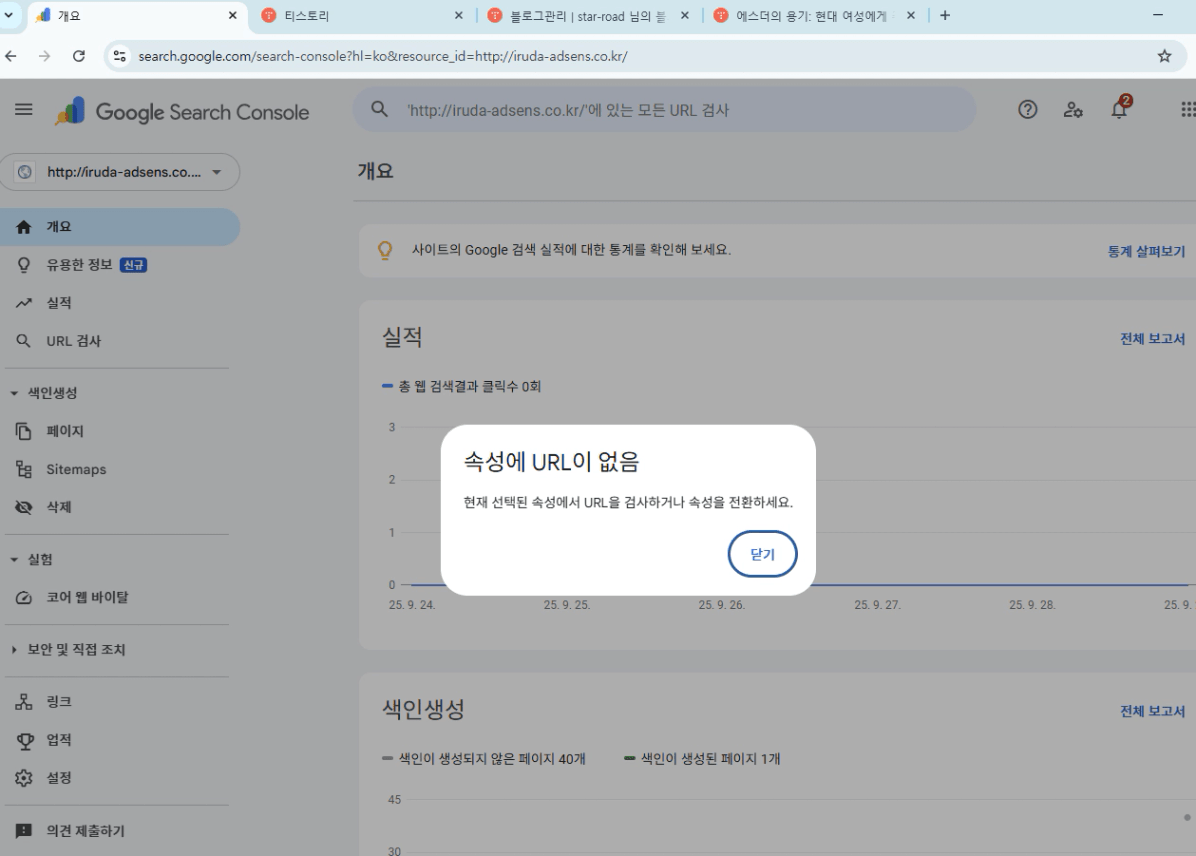Open 전체 보고서 link for the 실적 card
1196x856 pixels.
pos(1152,339)
